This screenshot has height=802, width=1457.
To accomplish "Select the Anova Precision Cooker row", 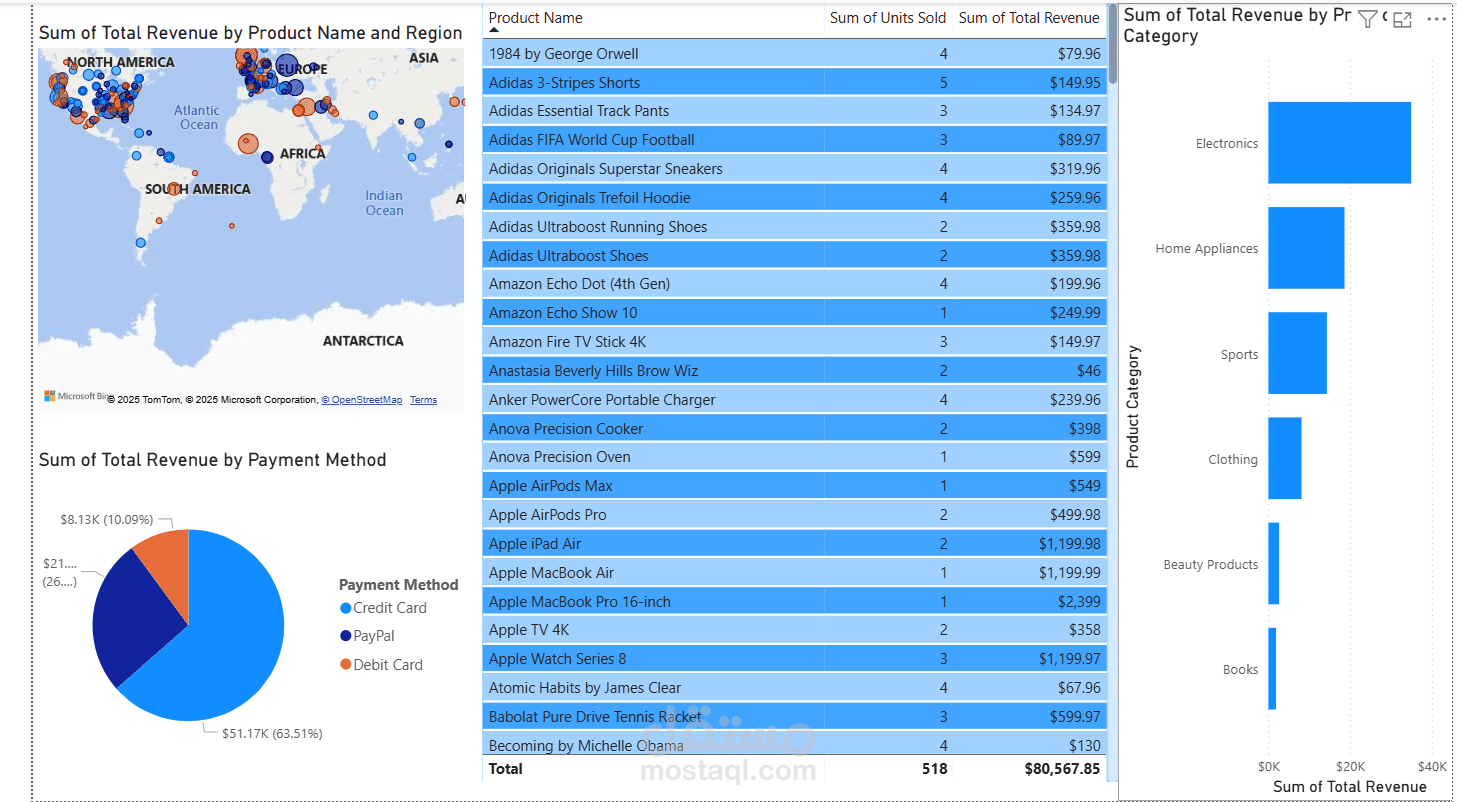I will tap(795, 429).
